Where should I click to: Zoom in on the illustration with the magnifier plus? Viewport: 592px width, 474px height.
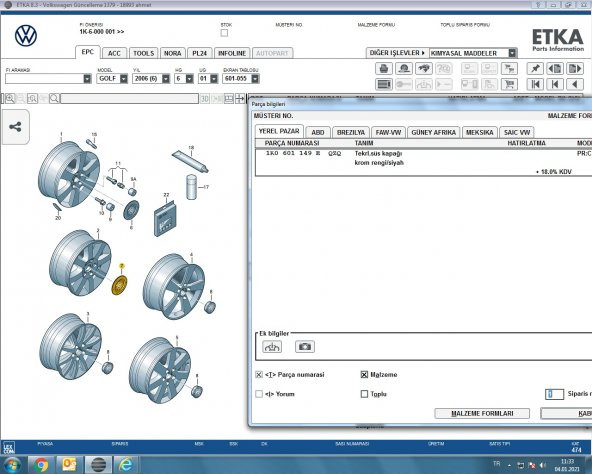point(10,99)
